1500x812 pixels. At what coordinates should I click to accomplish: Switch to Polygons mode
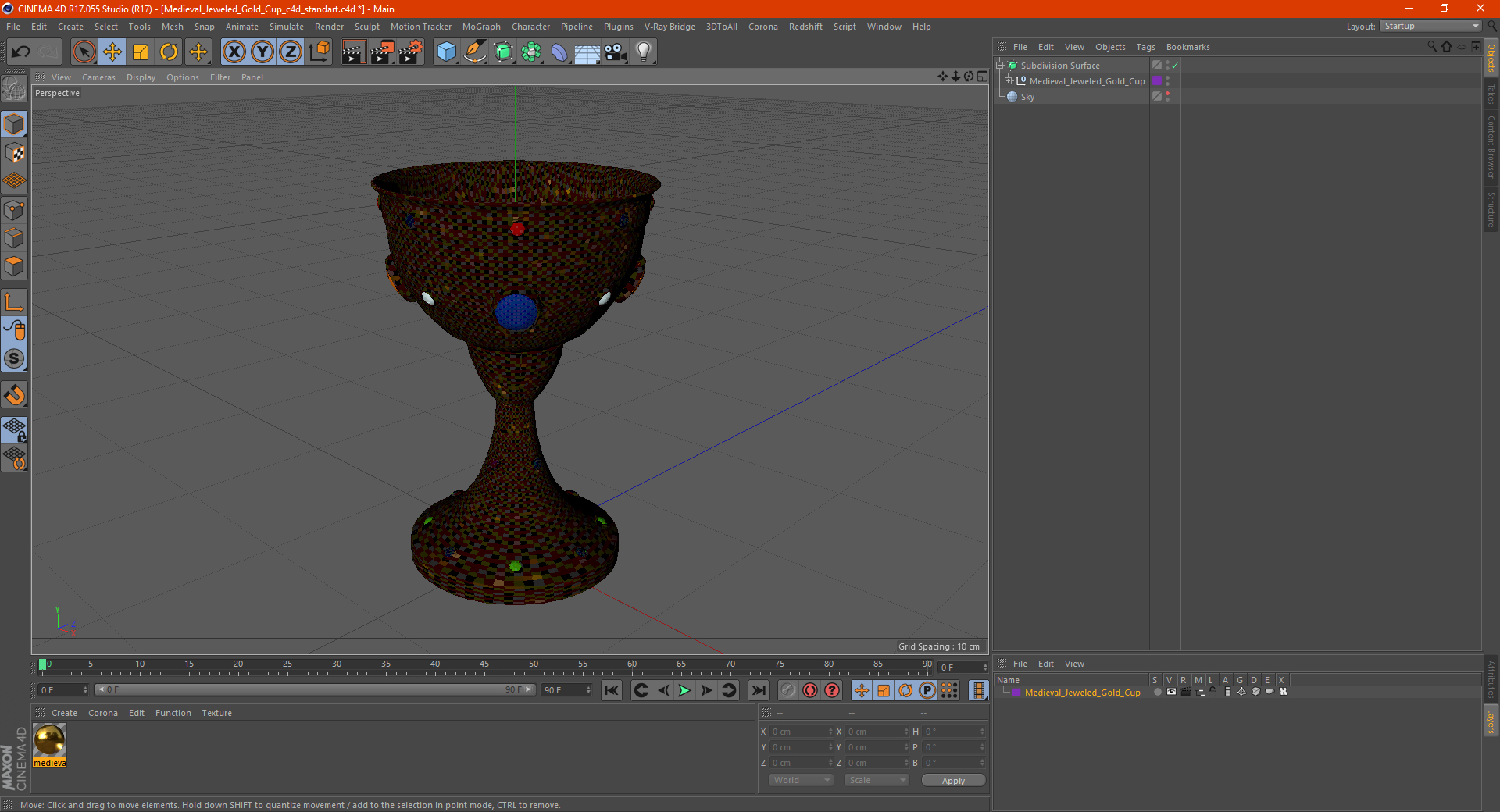[x=14, y=266]
